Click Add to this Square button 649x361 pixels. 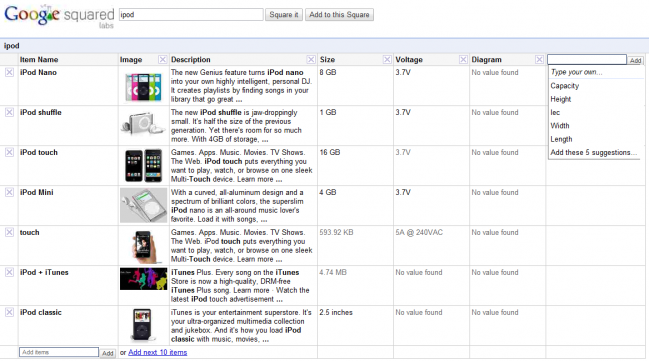[339, 14]
